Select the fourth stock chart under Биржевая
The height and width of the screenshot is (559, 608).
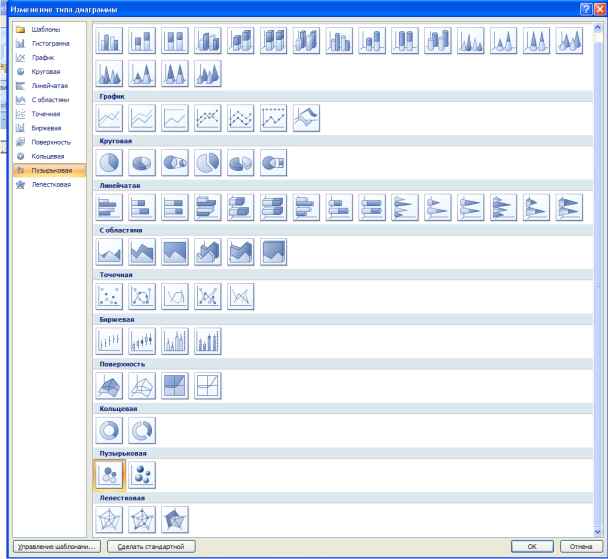pos(208,341)
